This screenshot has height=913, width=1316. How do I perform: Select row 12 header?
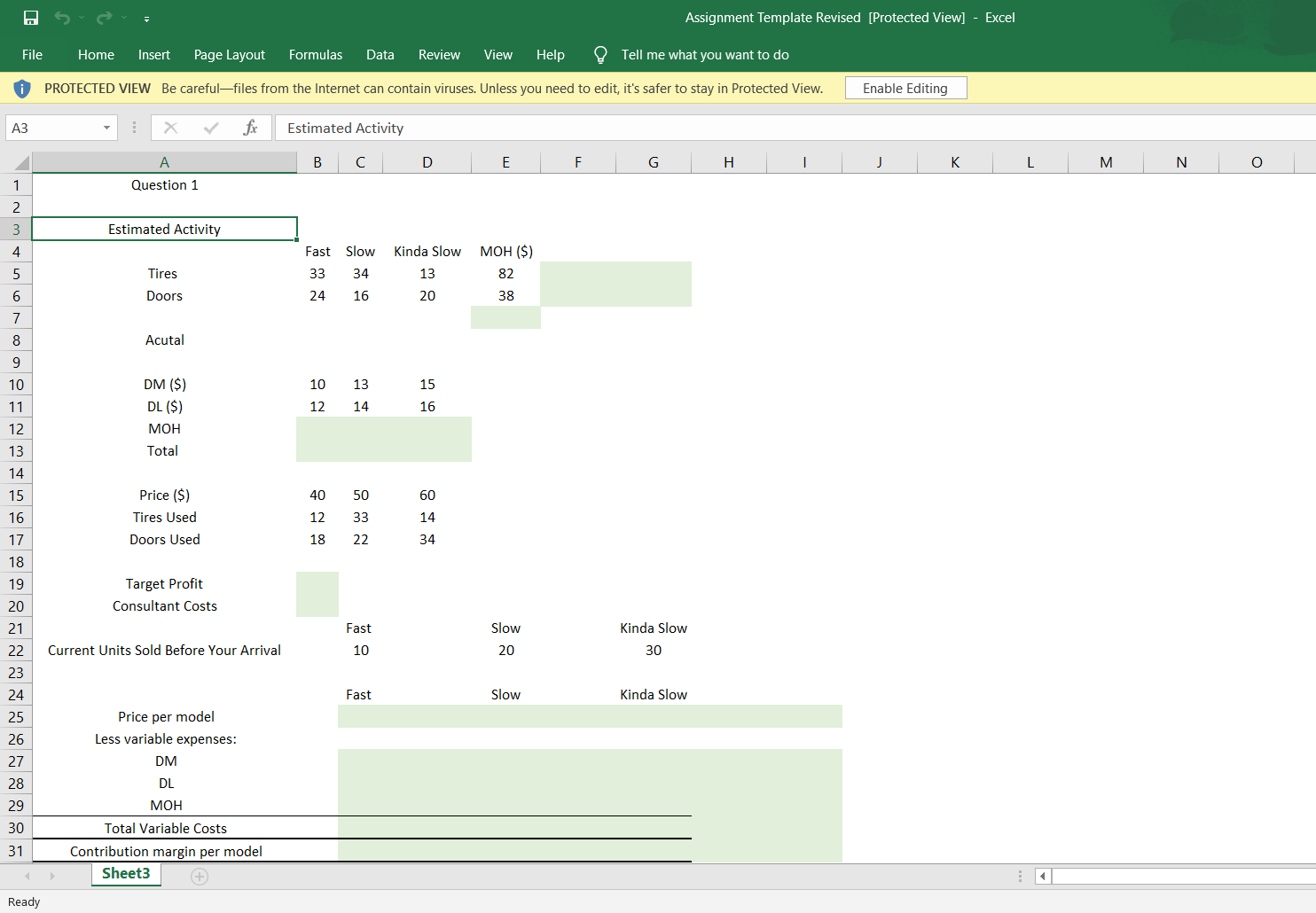pyautogui.click(x=16, y=429)
